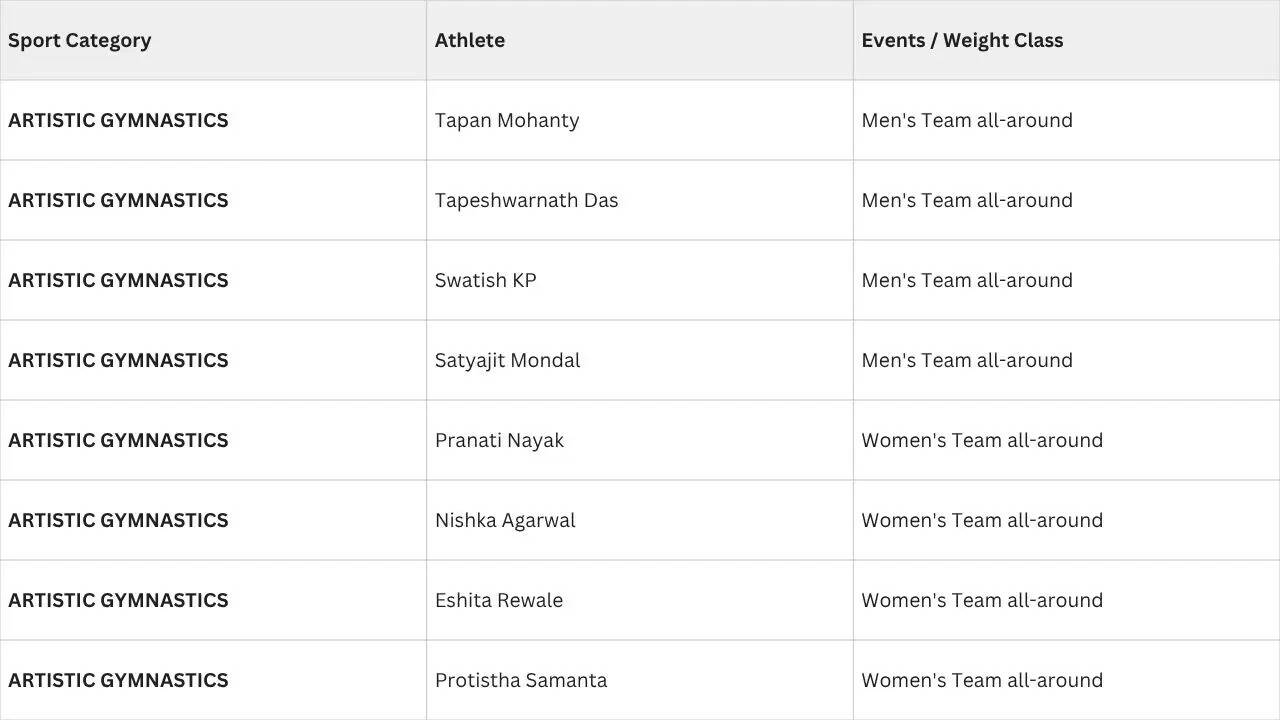1280x720 pixels.
Task: Click Men's Team all-around in Swatish KP row
Action: [967, 280]
